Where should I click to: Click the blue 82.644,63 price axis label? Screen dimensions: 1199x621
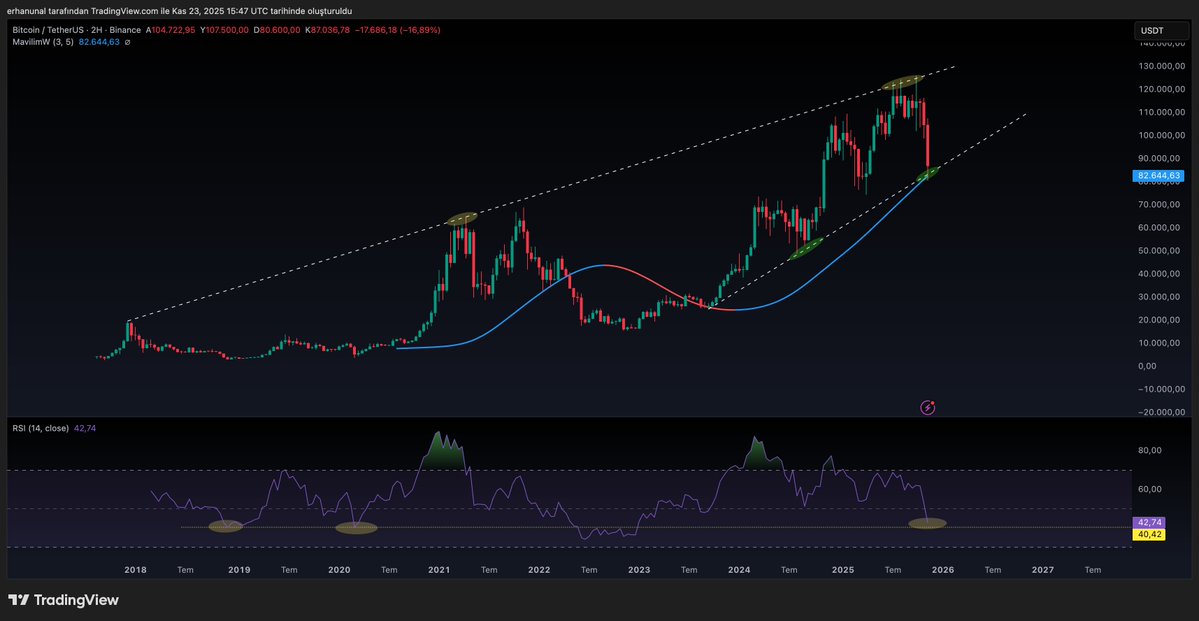tap(1160, 176)
